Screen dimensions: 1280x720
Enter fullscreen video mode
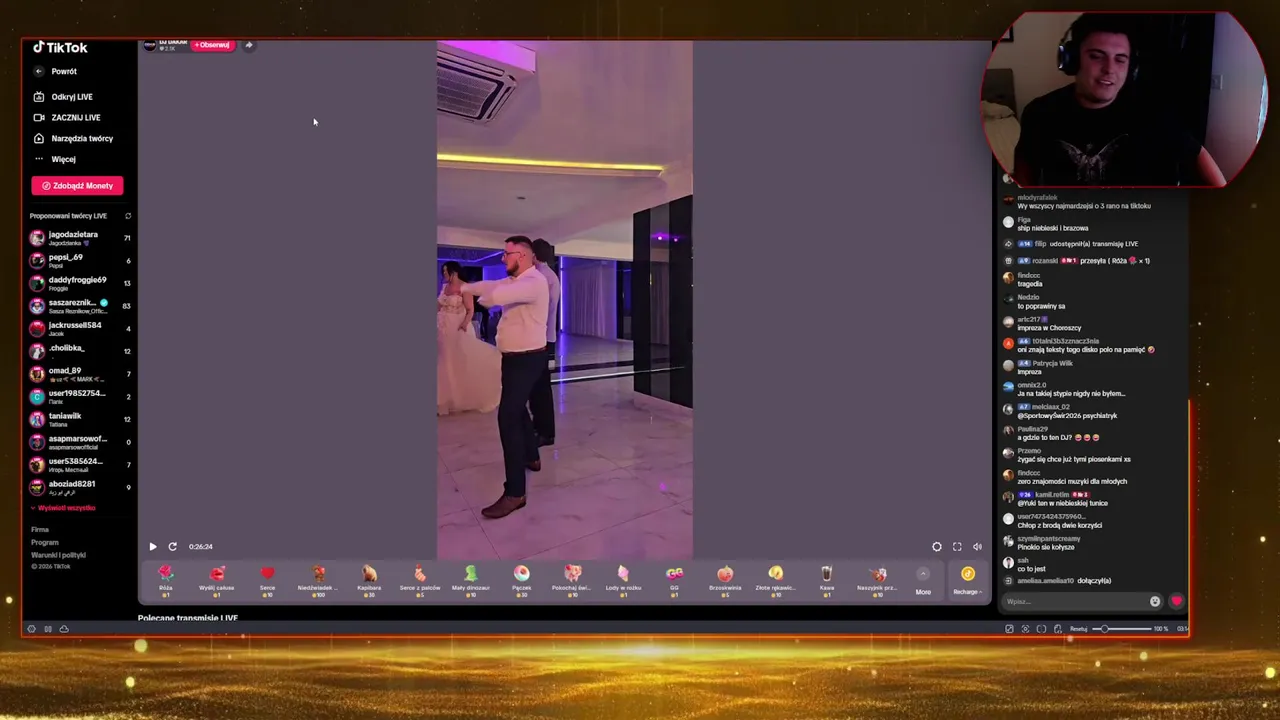pos(957,547)
